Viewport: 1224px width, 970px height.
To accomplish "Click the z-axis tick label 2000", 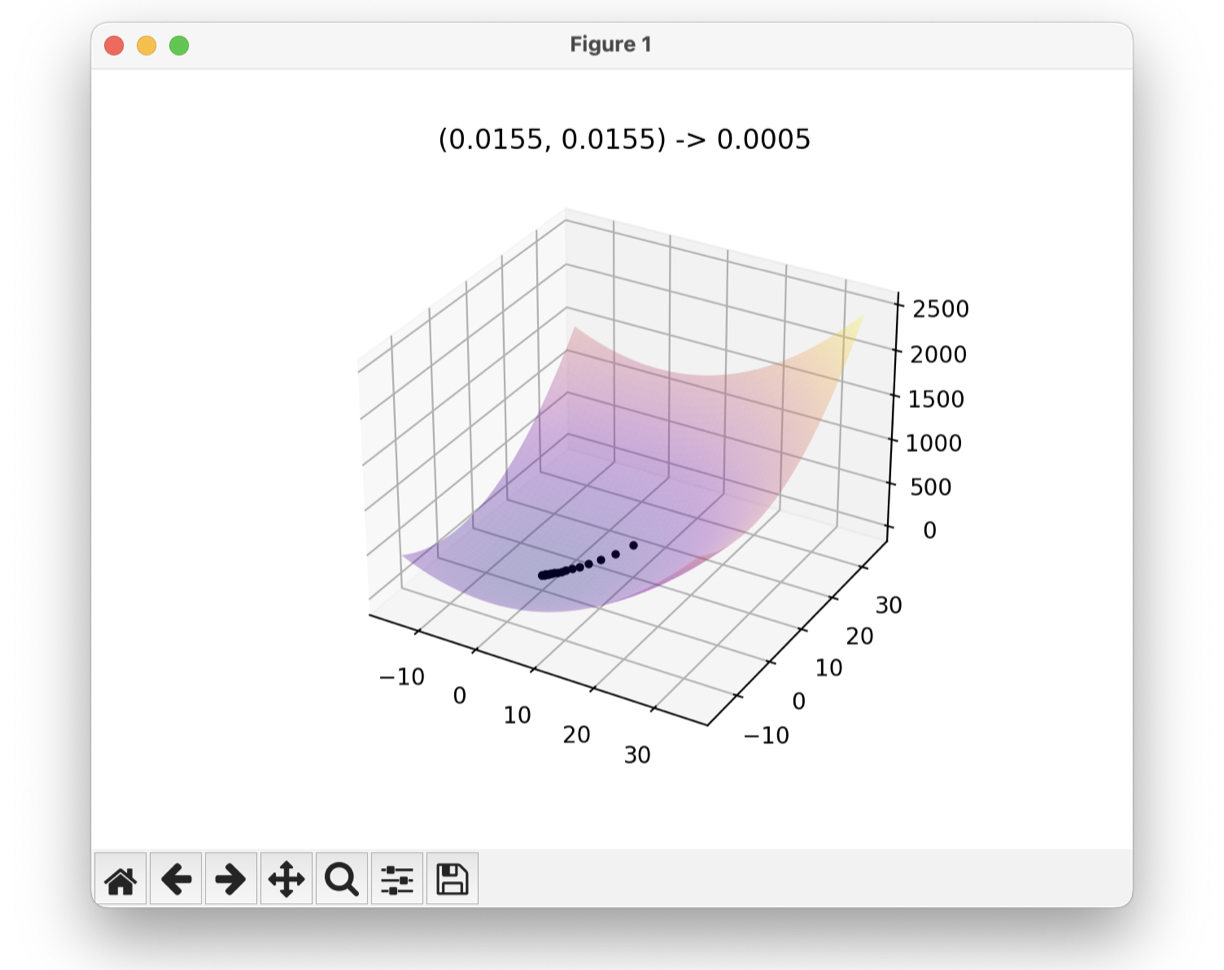I will pyautogui.click(x=937, y=354).
